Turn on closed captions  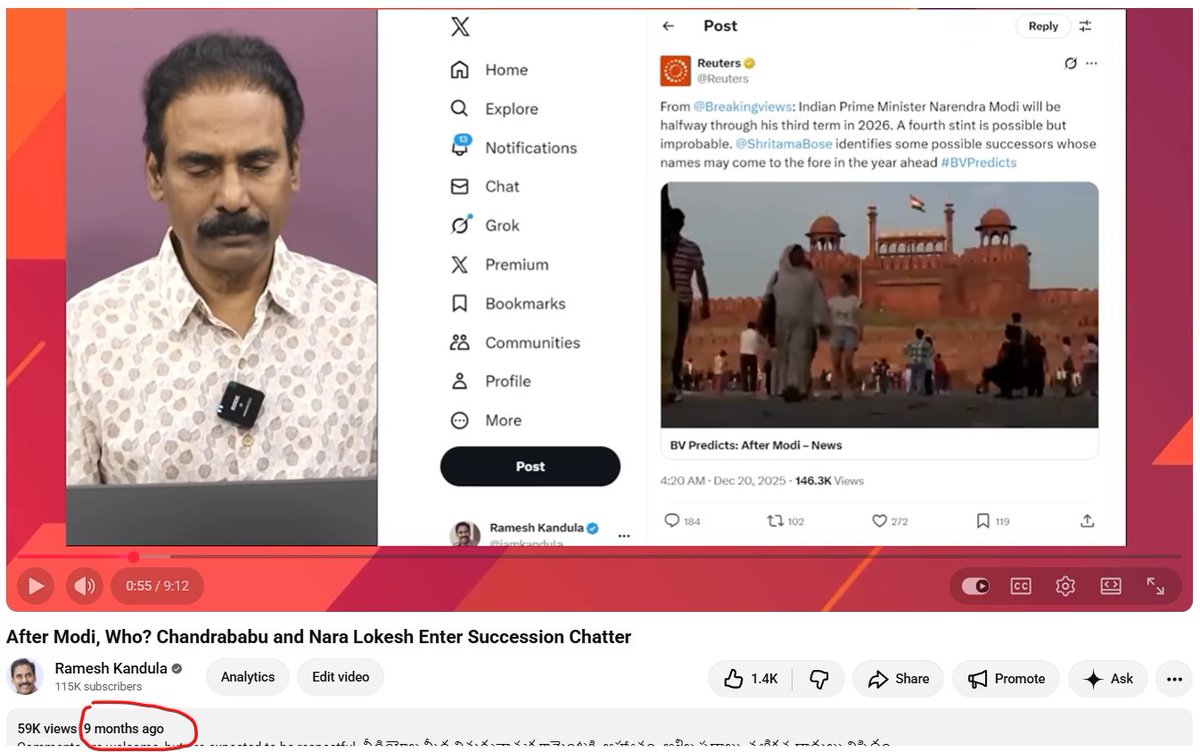point(1020,586)
